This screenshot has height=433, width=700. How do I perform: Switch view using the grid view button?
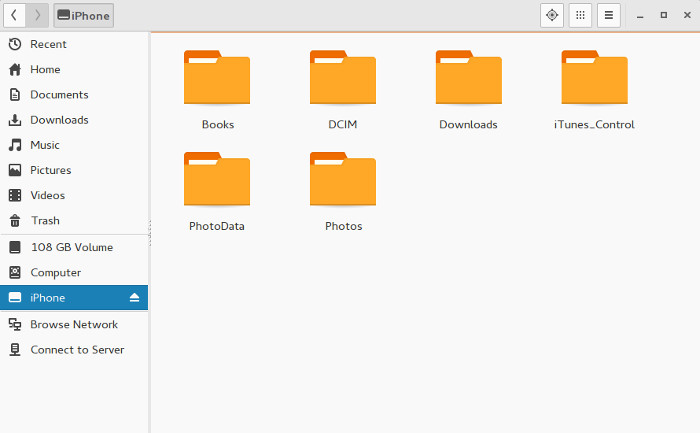(580, 15)
